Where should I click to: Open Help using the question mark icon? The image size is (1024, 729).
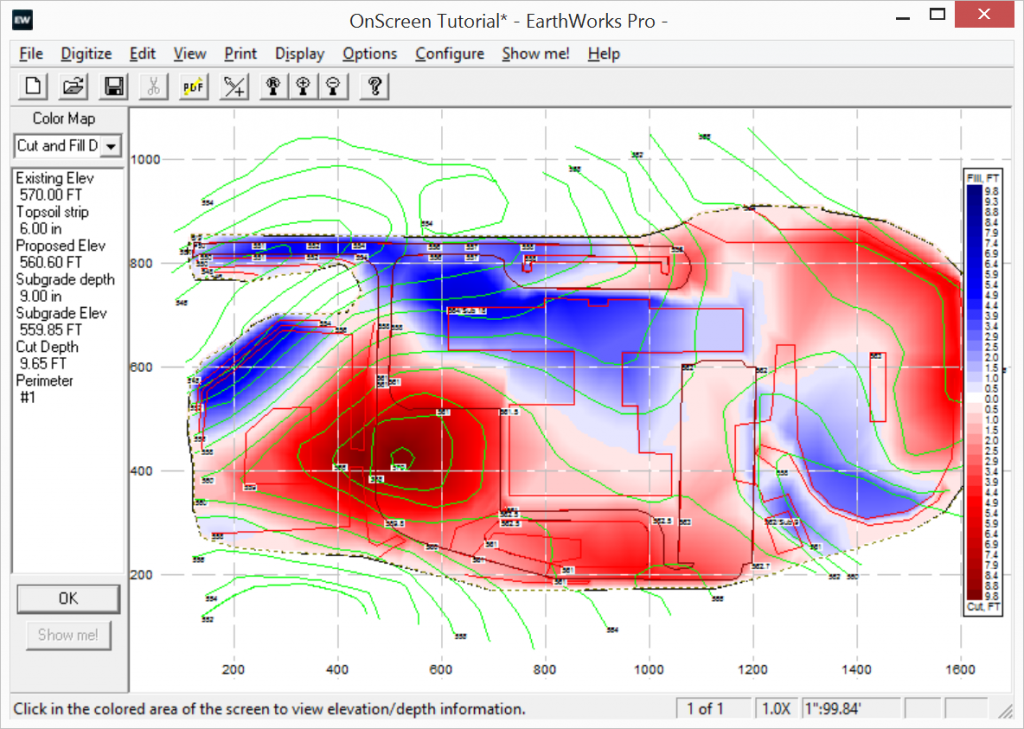coord(373,86)
